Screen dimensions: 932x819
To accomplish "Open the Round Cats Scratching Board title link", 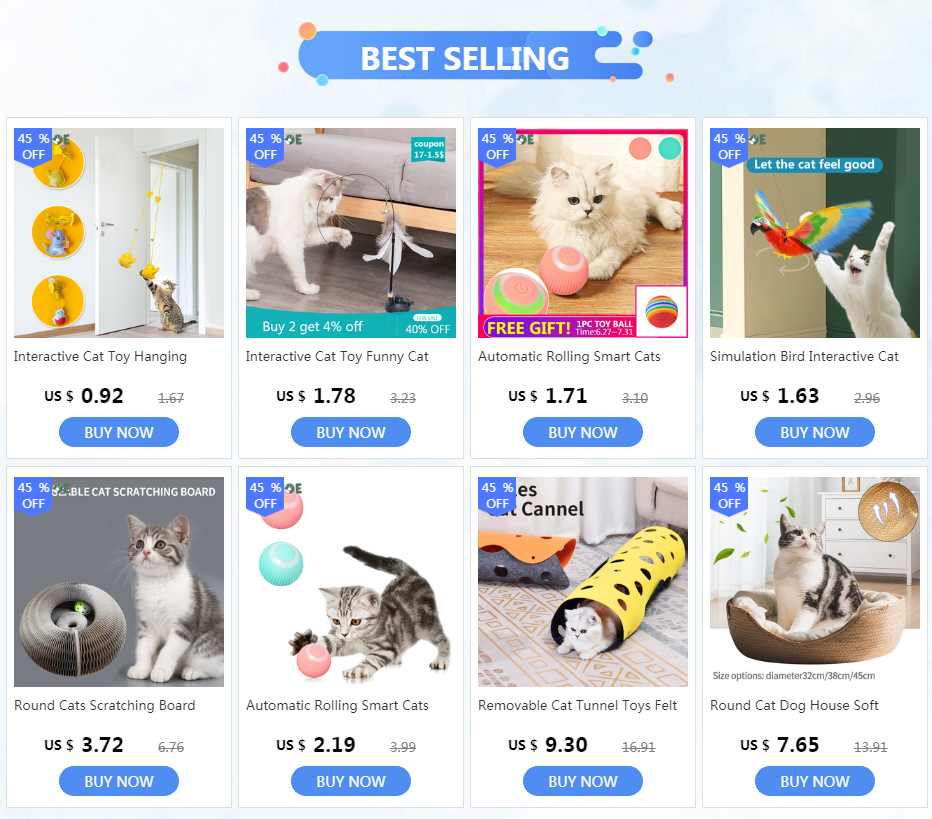I will pyautogui.click(x=105, y=705).
